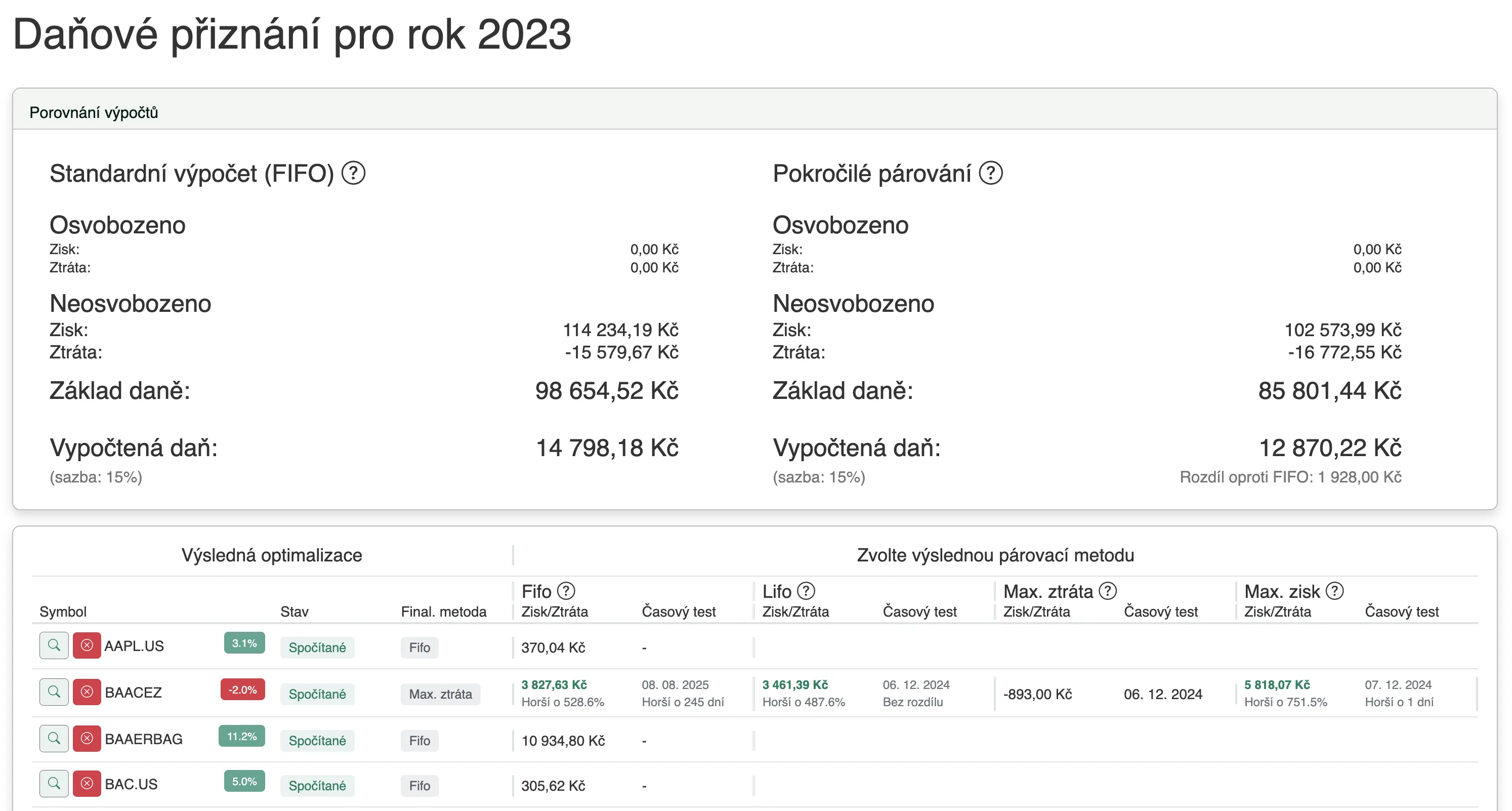The height and width of the screenshot is (811, 1512).
Task: Show the help tooltip beside the Fifo column
Action: point(566,591)
